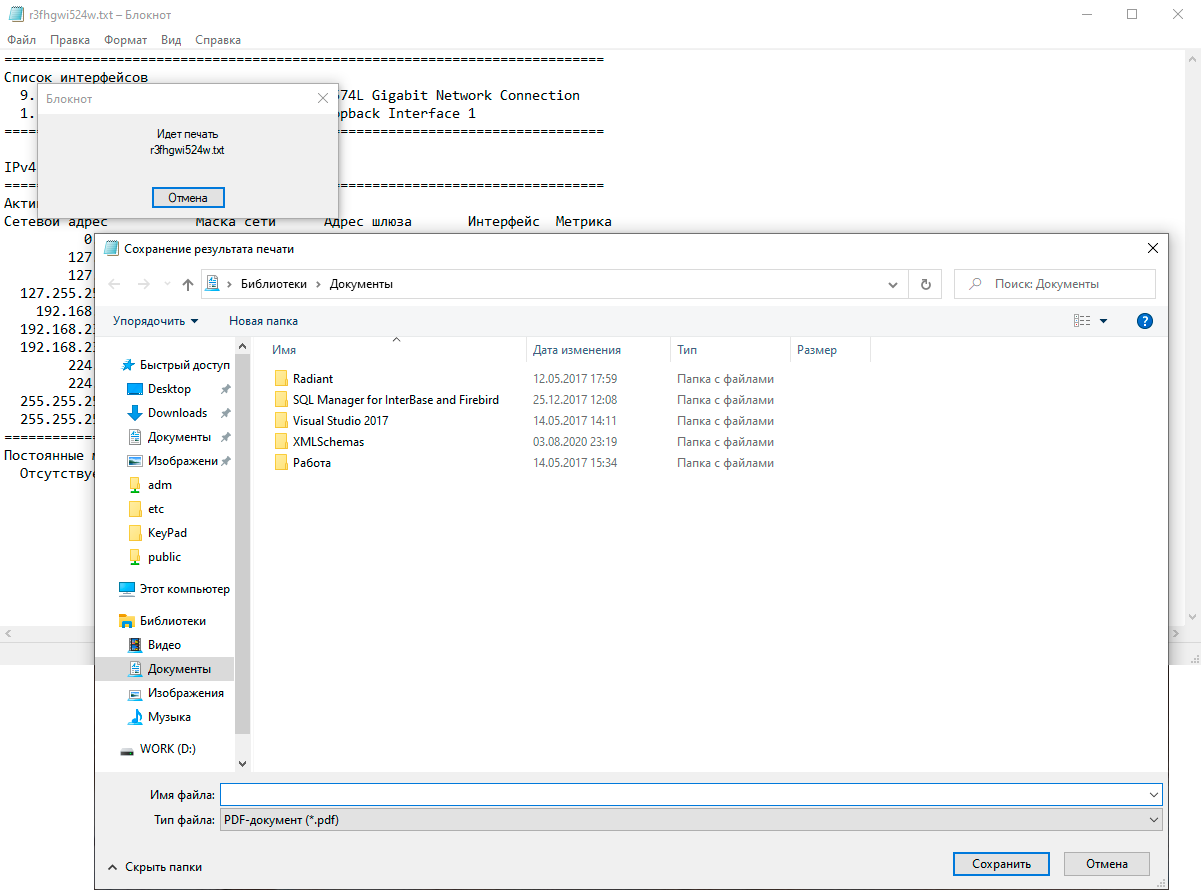1201x890 pixels.
Task: Select Музыка library in sidebar
Action: 169,717
